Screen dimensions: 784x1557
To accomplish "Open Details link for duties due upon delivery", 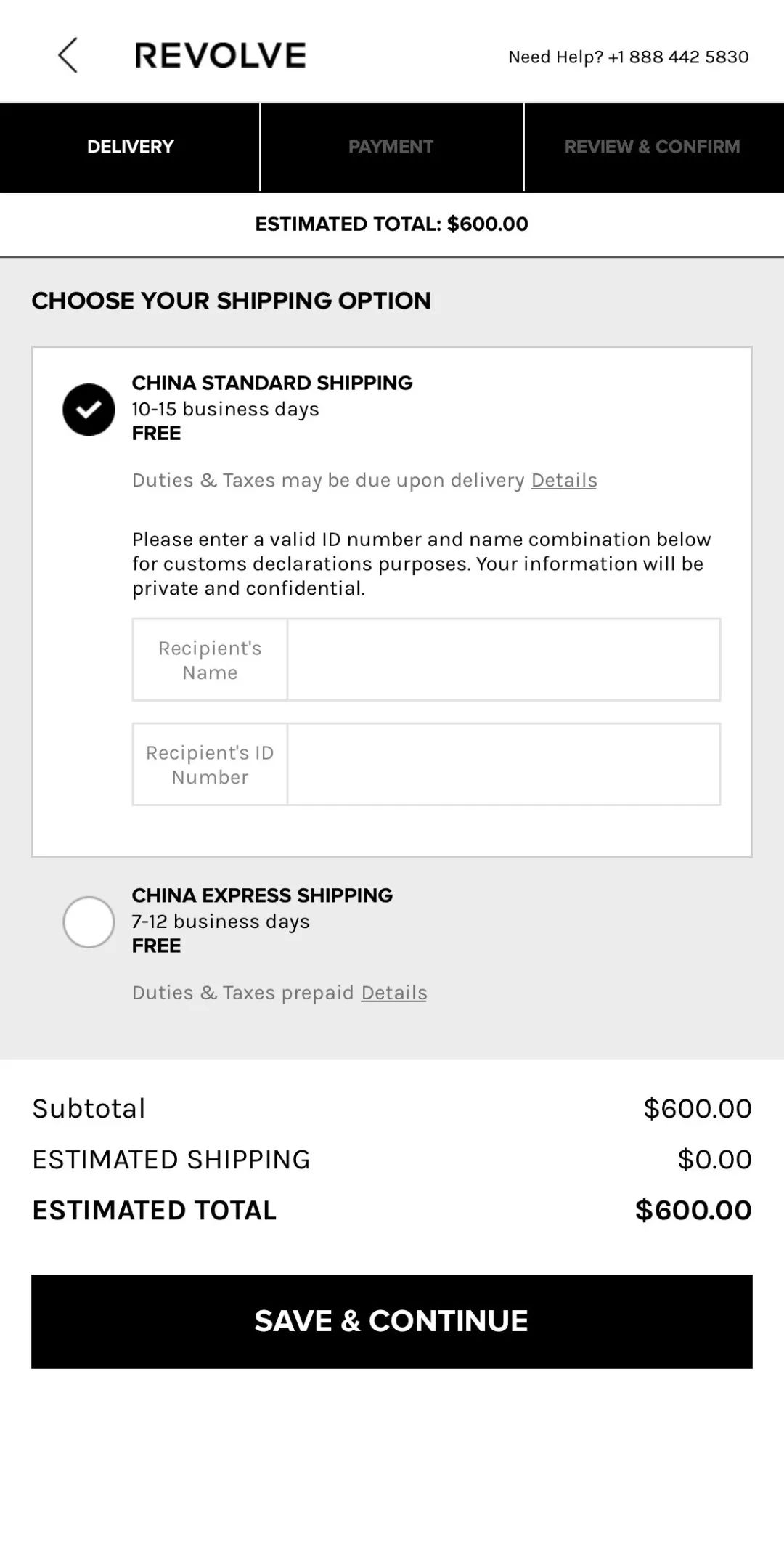I will [564, 481].
